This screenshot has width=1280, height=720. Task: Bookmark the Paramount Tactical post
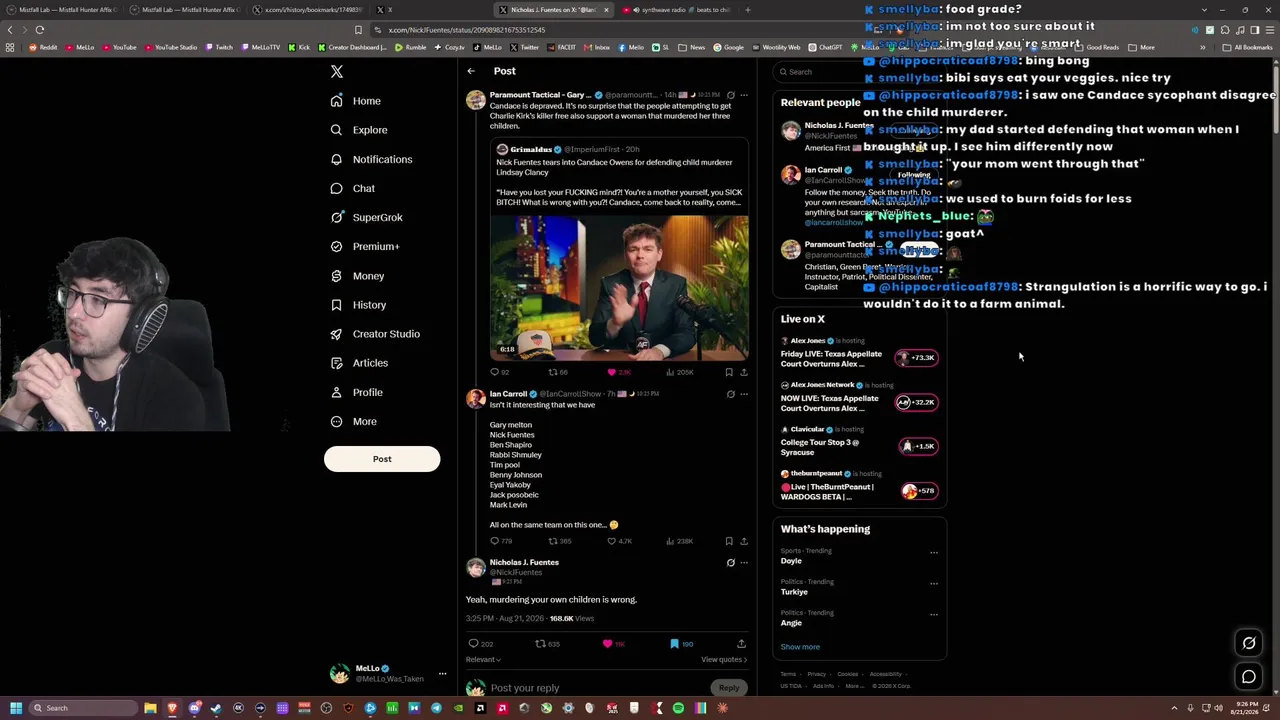click(729, 372)
